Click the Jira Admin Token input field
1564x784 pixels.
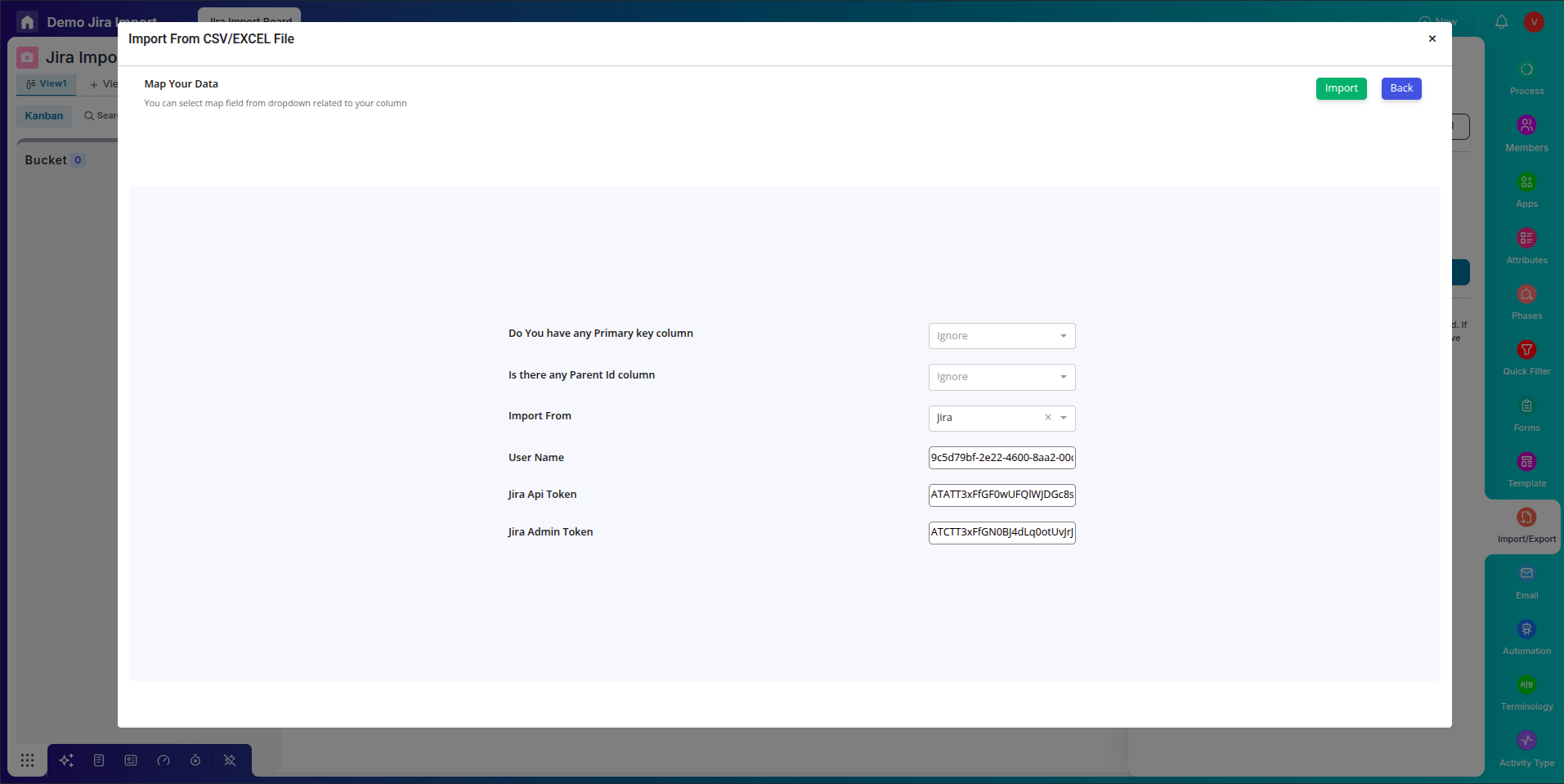point(1002,532)
